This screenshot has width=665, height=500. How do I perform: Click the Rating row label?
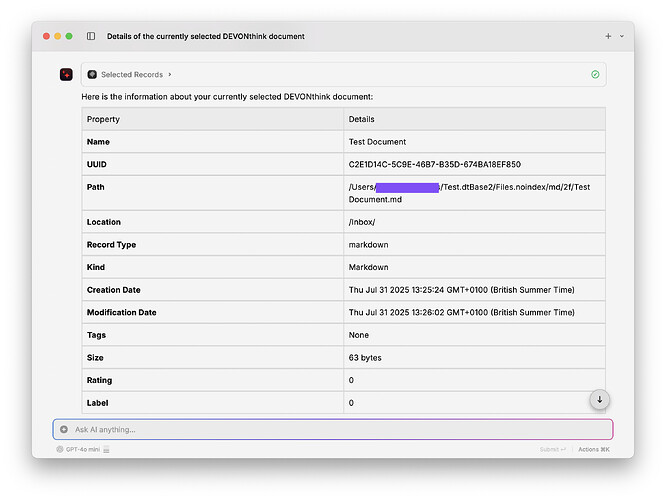[x=99, y=380]
